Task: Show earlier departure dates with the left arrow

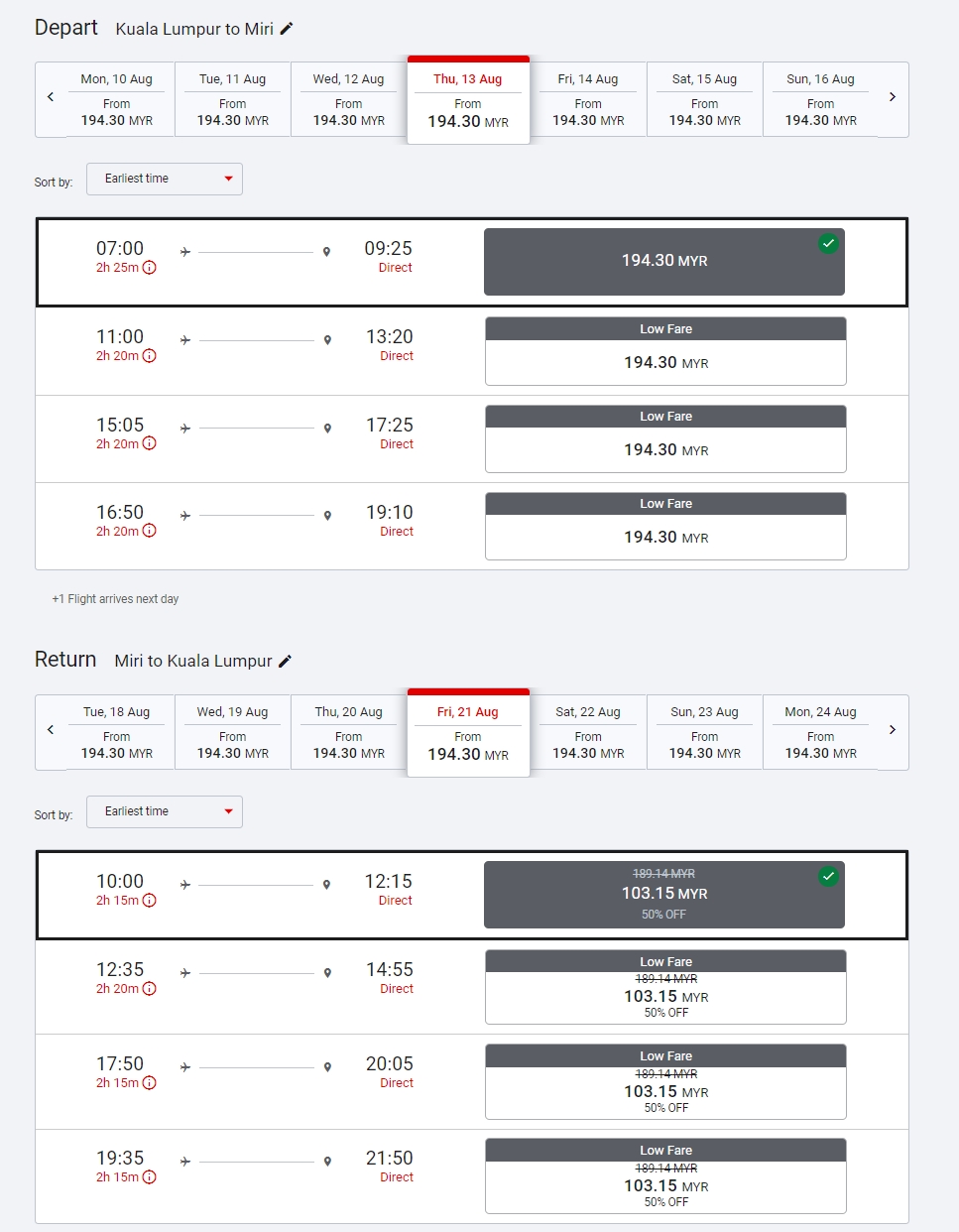Action: (51, 97)
